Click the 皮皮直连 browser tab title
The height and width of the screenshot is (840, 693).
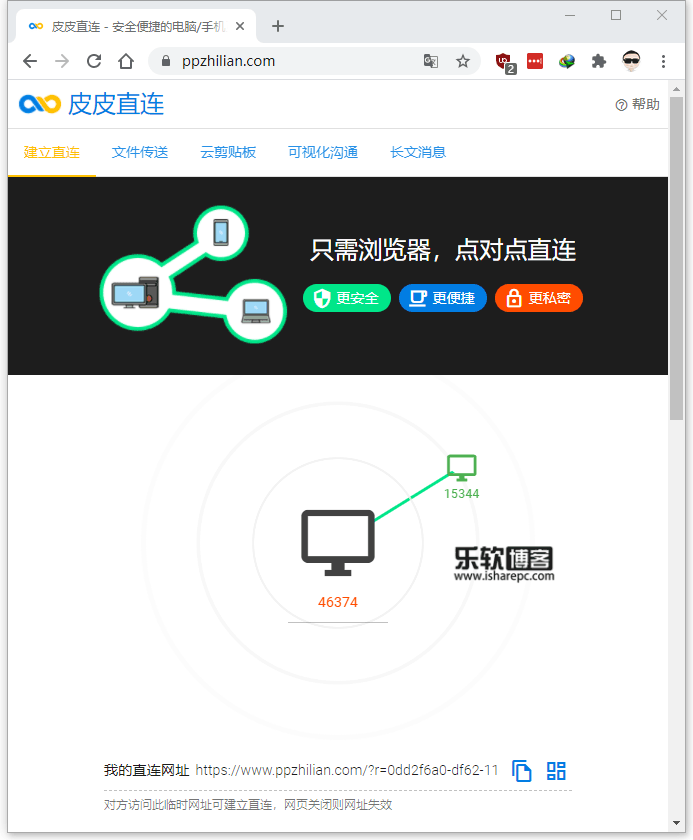tap(138, 26)
